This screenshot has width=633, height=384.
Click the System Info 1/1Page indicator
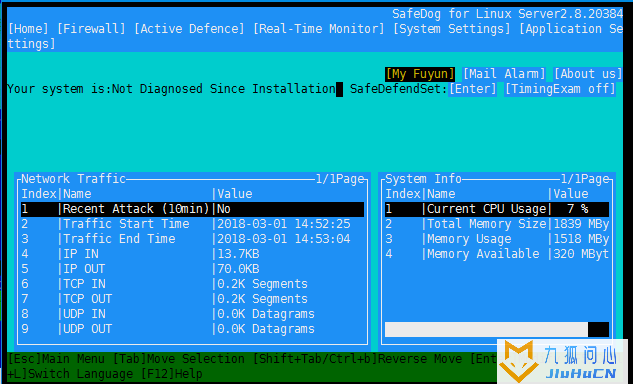point(585,179)
